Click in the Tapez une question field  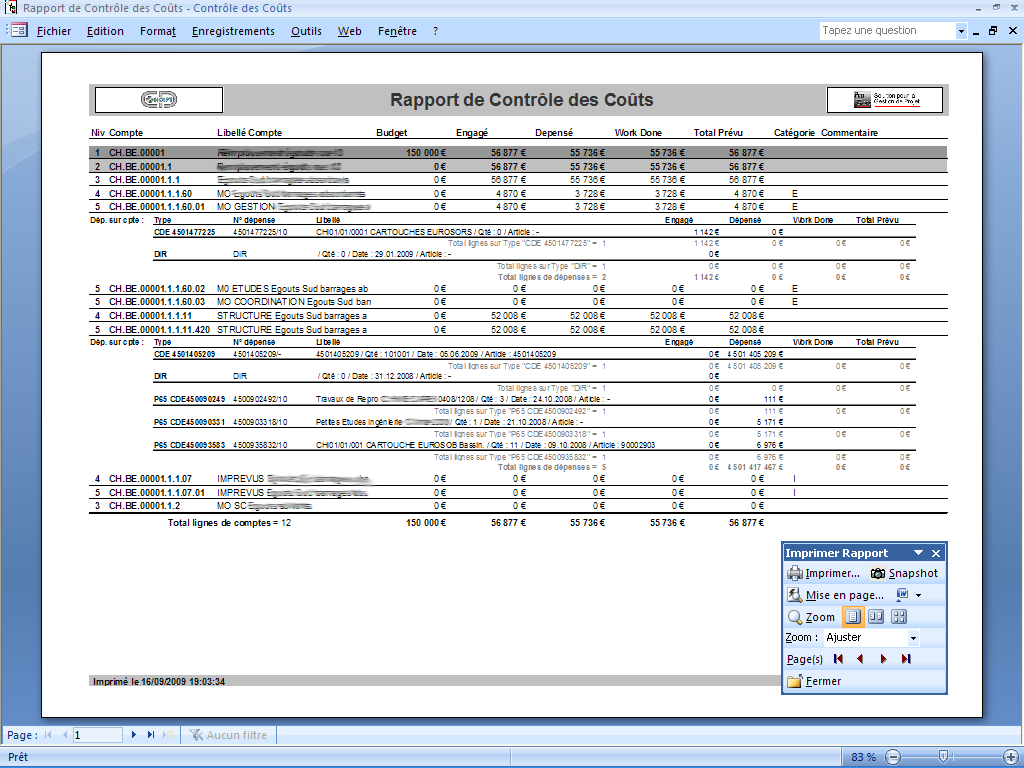pos(887,31)
